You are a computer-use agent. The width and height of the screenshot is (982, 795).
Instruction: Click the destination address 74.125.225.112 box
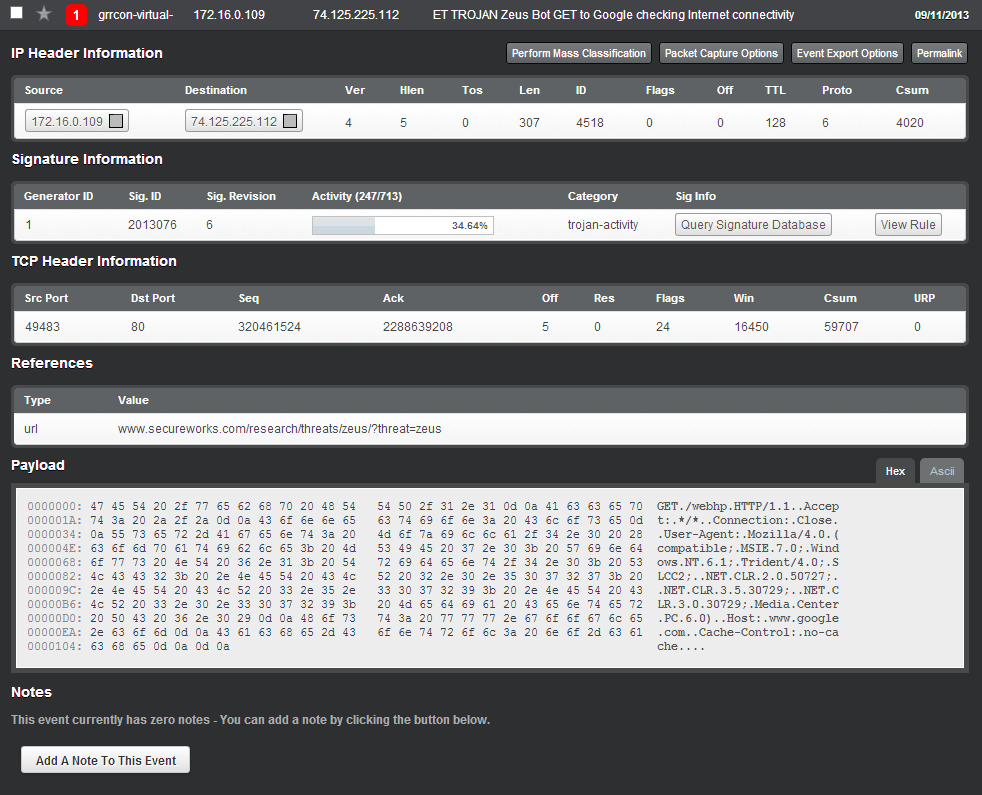(x=233, y=122)
